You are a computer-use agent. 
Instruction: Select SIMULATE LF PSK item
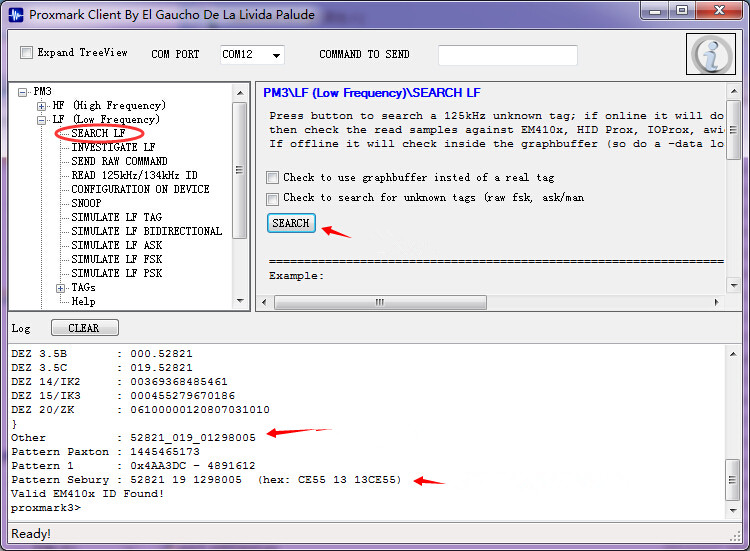(x=117, y=273)
